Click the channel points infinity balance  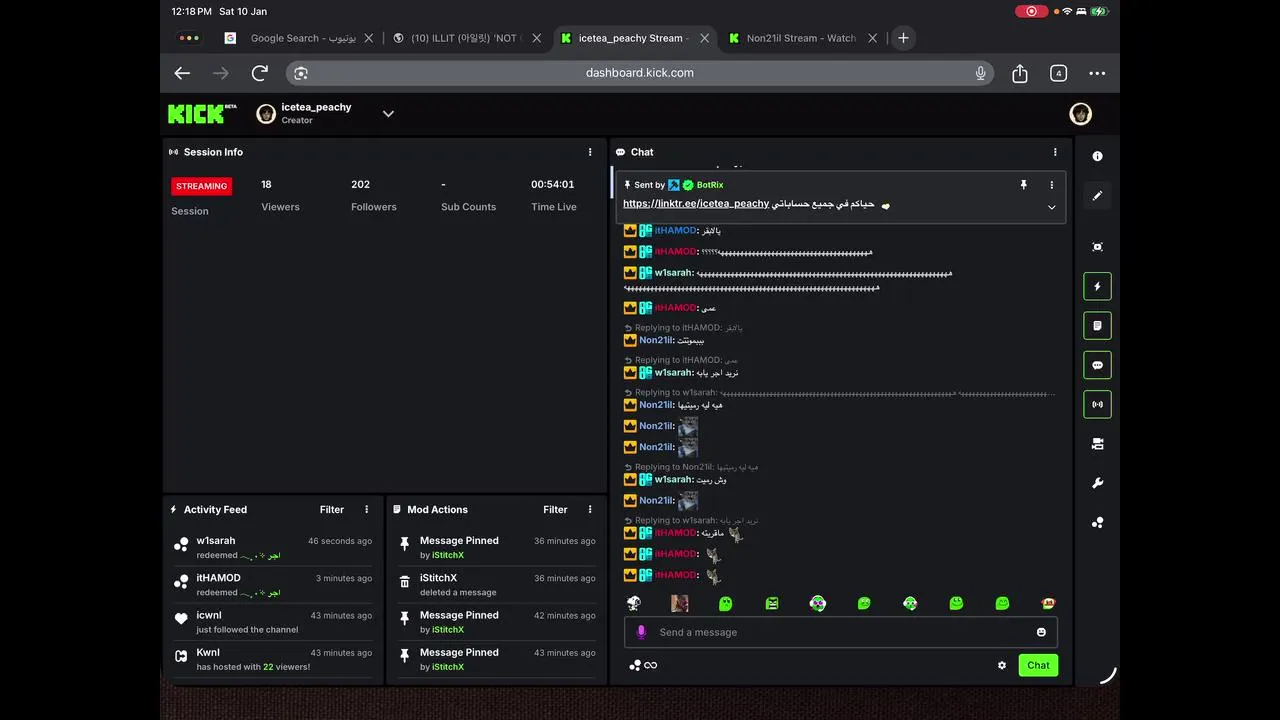(x=643, y=665)
